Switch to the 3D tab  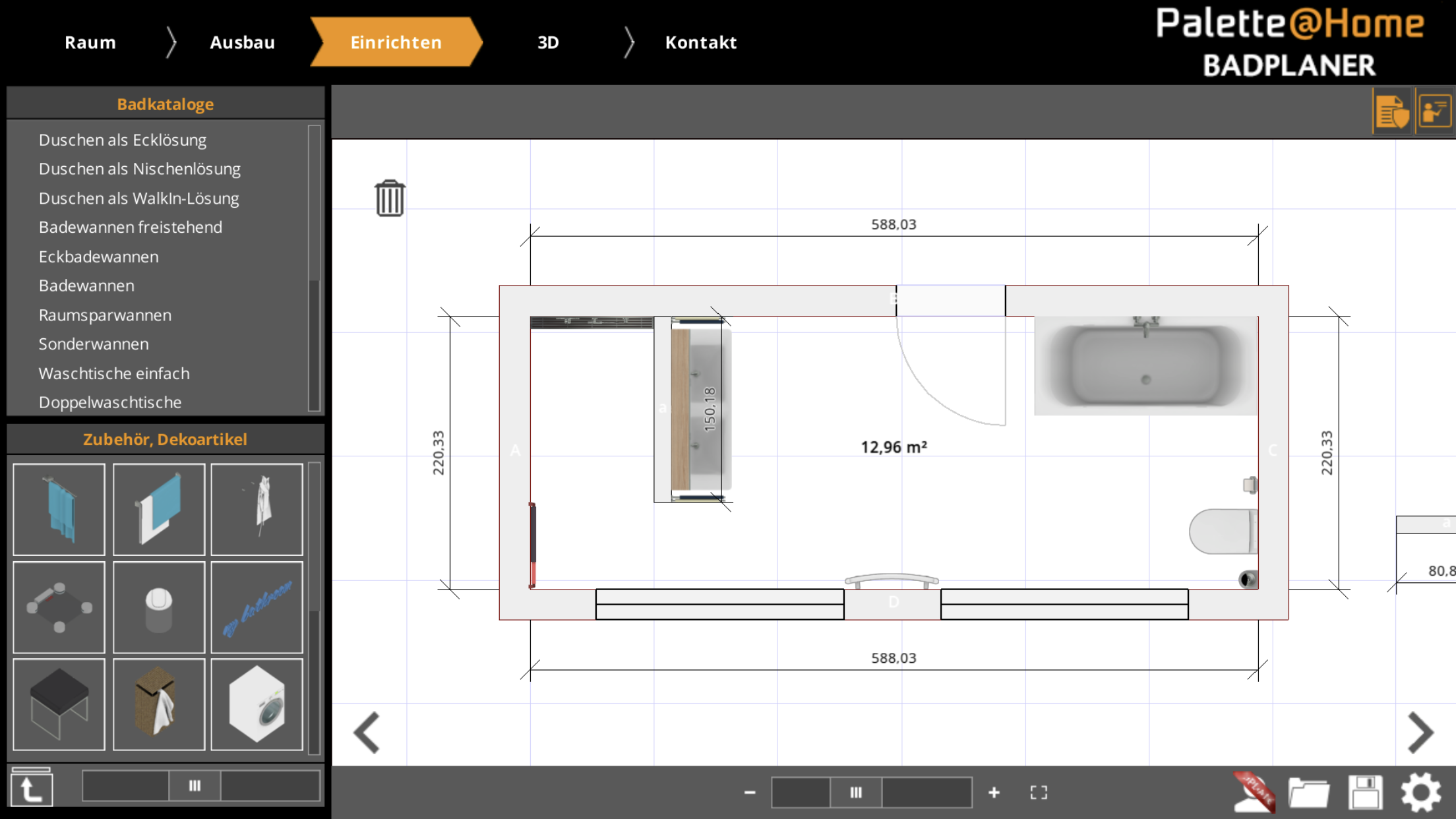[x=548, y=42]
